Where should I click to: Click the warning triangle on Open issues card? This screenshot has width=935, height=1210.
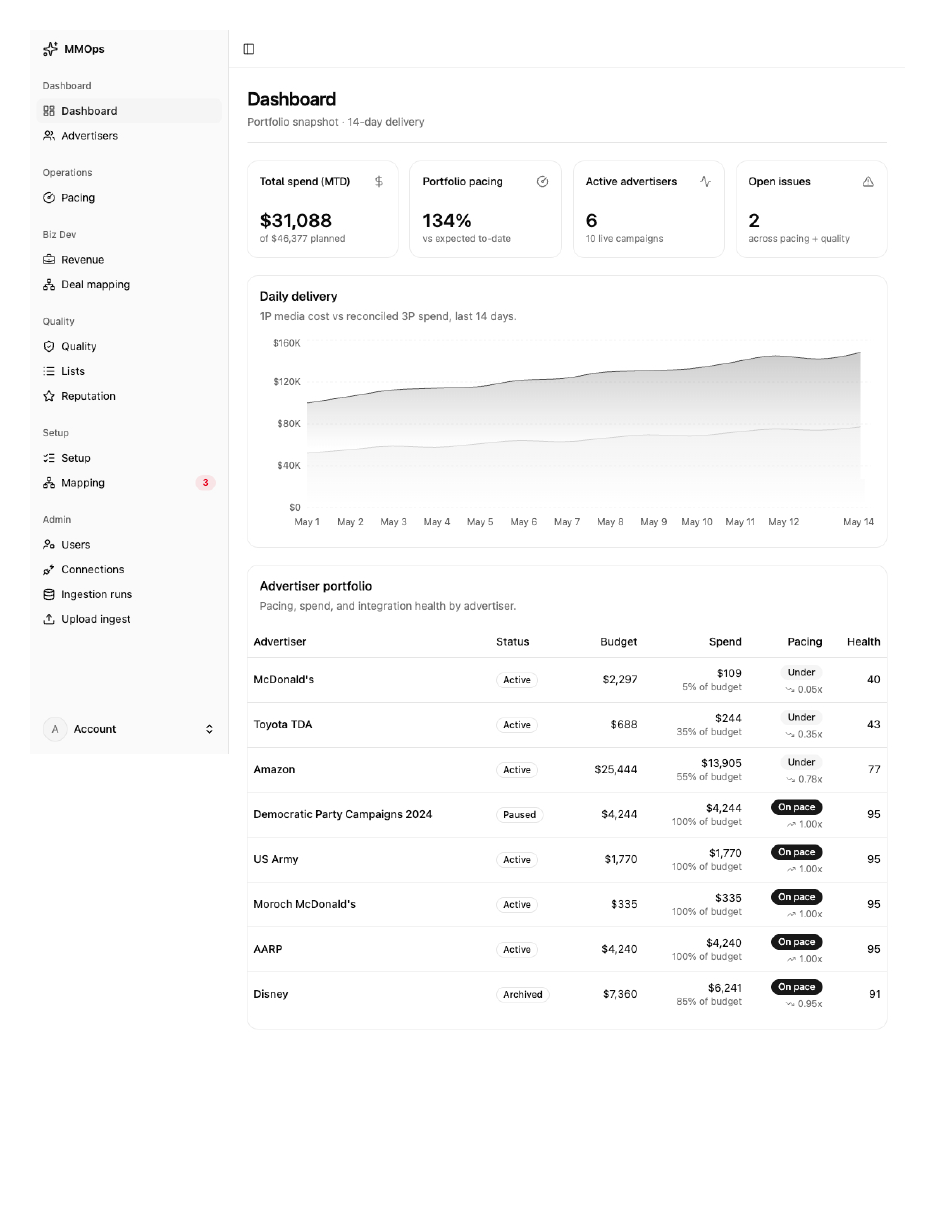868,182
